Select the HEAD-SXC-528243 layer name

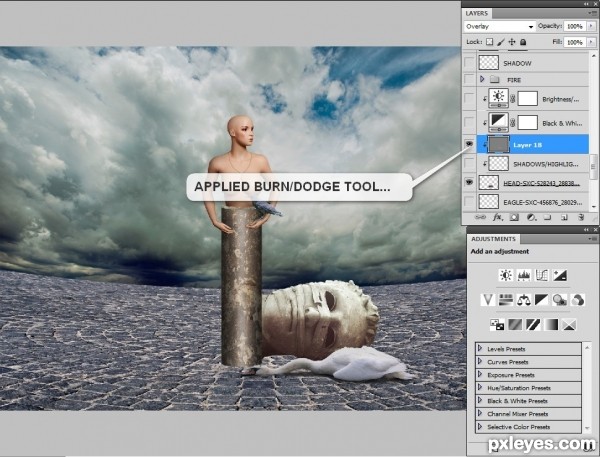pyautogui.click(x=541, y=183)
